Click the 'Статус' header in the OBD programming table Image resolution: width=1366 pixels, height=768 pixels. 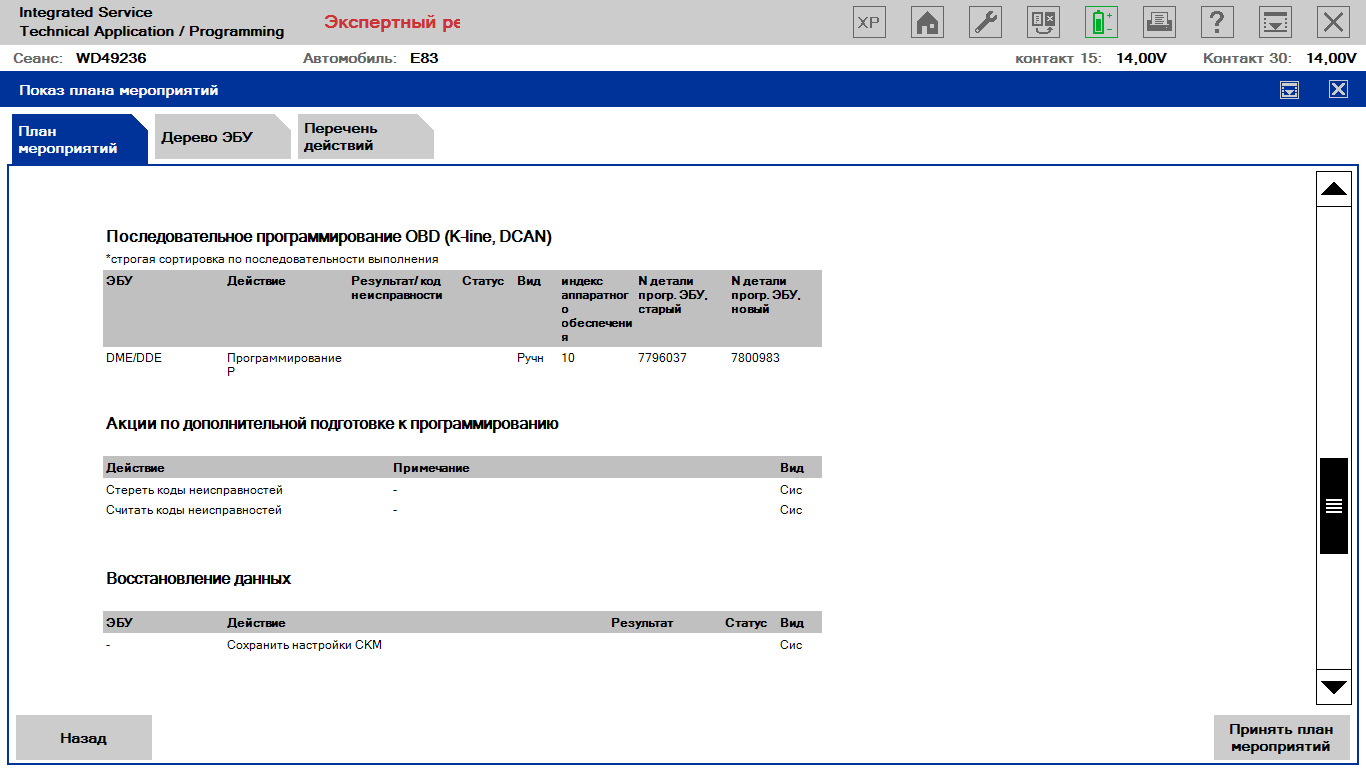(483, 281)
